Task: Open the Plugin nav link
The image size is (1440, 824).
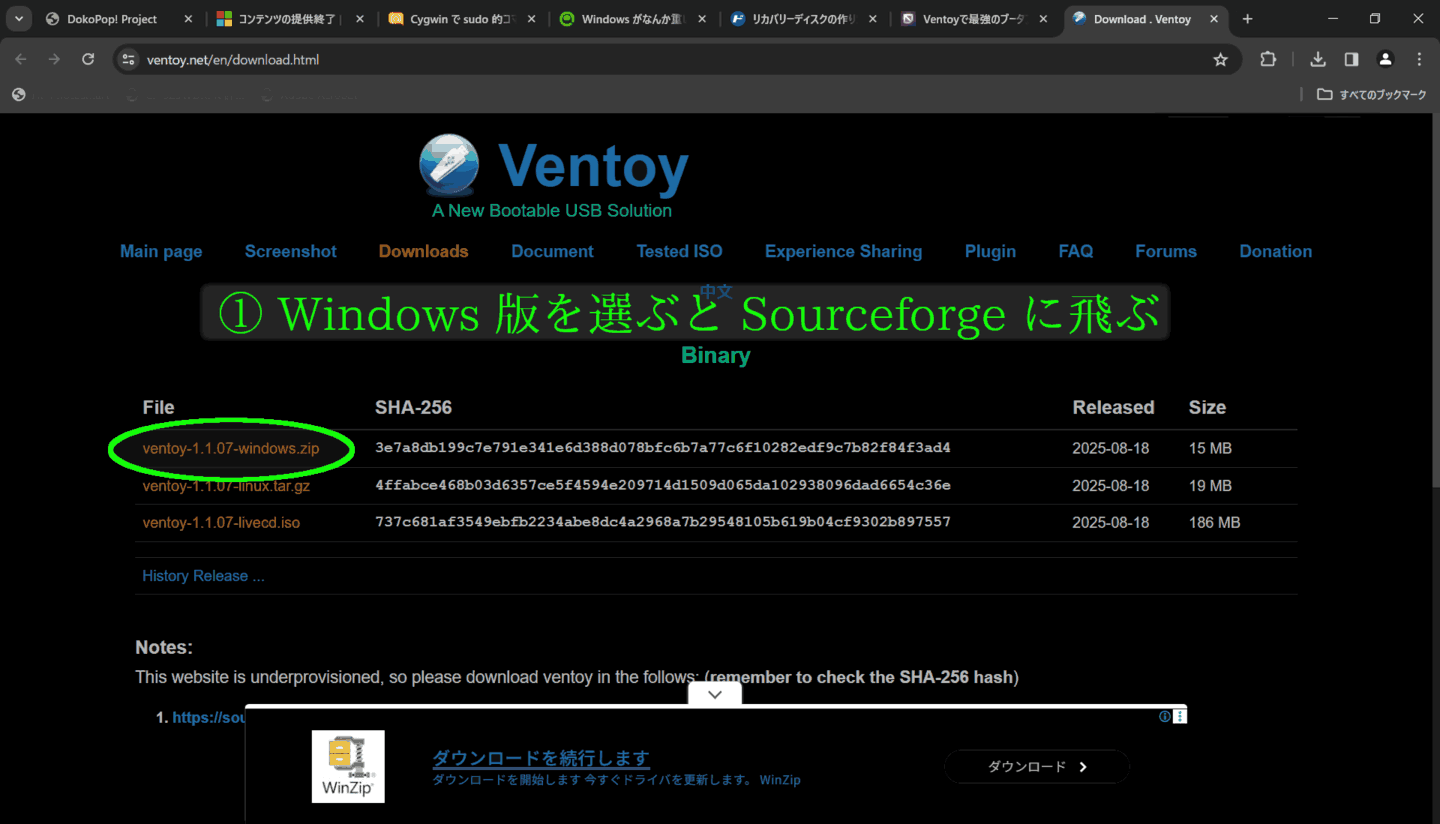Action: click(990, 251)
